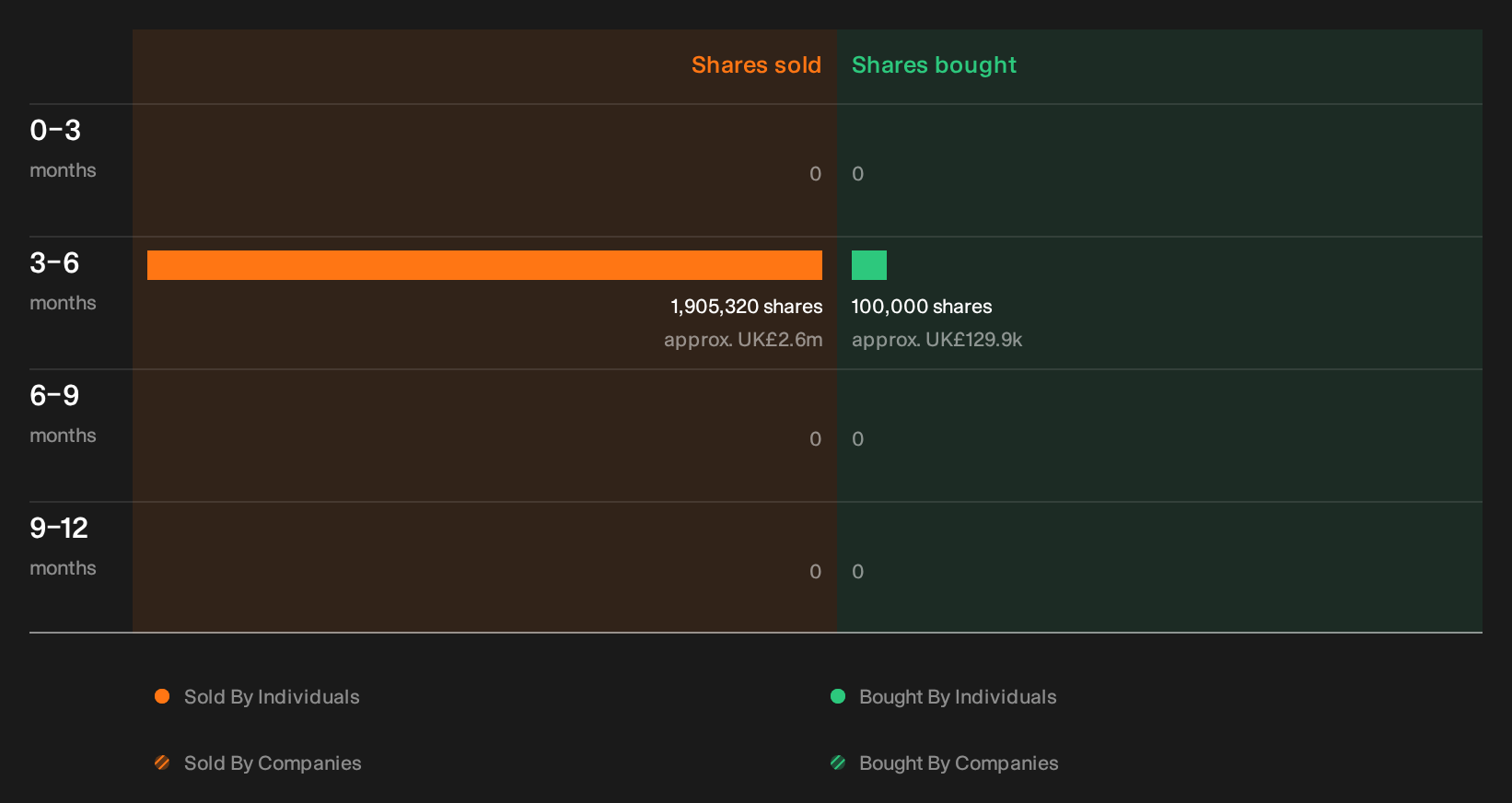
Task: Select the orange shares sold bar
Action: coord(484,265)
